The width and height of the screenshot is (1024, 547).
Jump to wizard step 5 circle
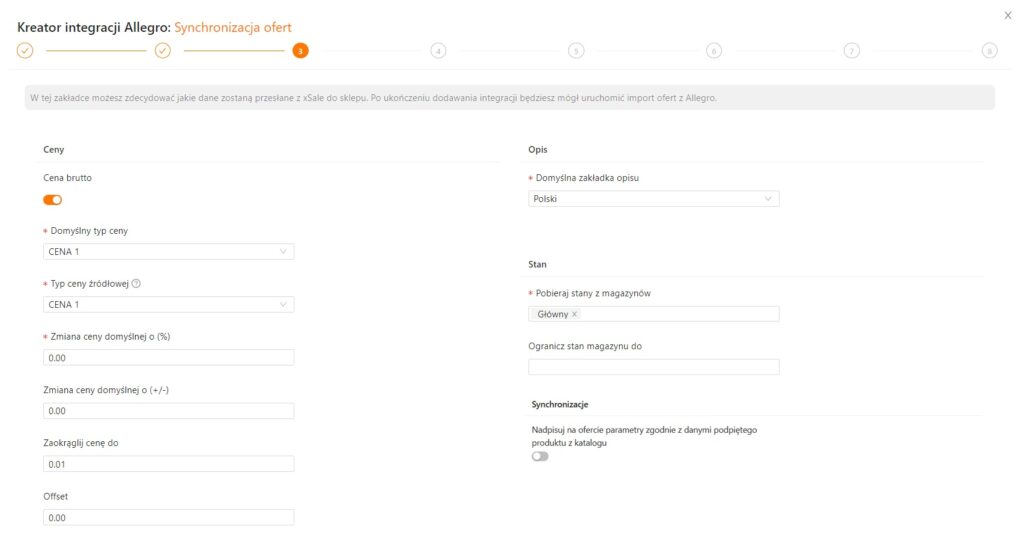(576, 51)
